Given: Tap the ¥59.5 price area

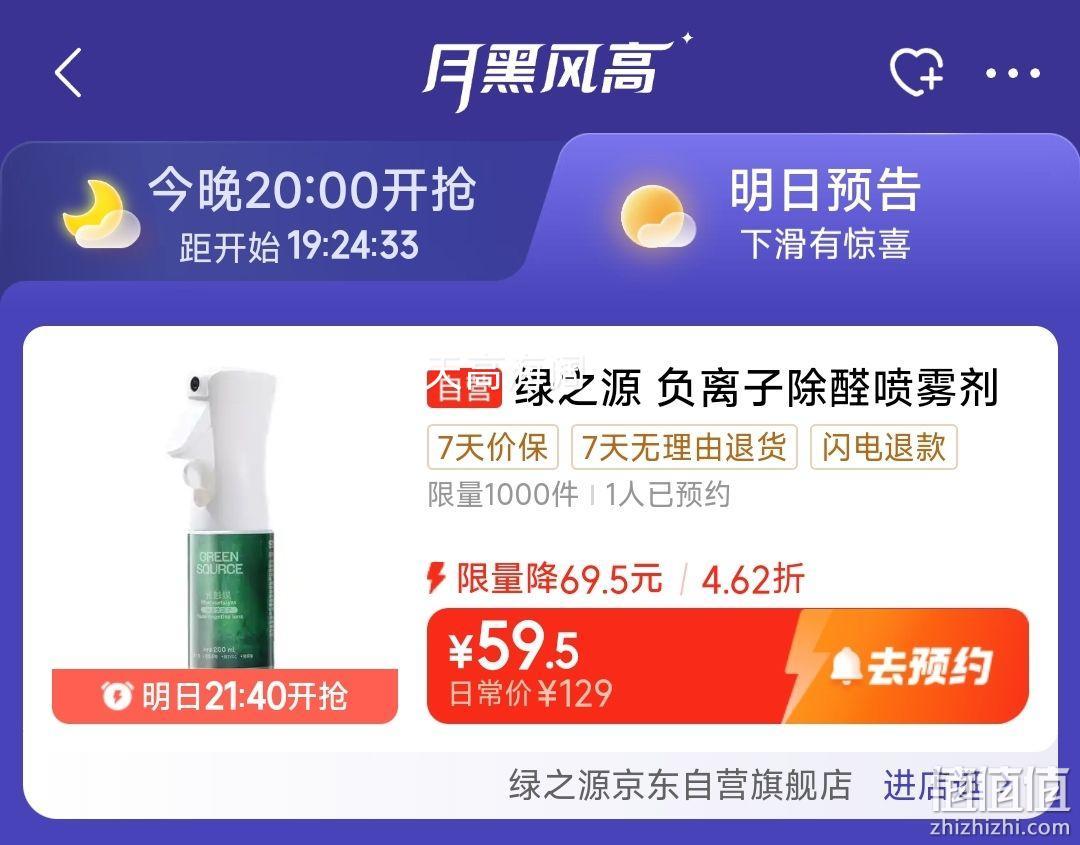Looking at the screenshot, I should tap(514, 649).
